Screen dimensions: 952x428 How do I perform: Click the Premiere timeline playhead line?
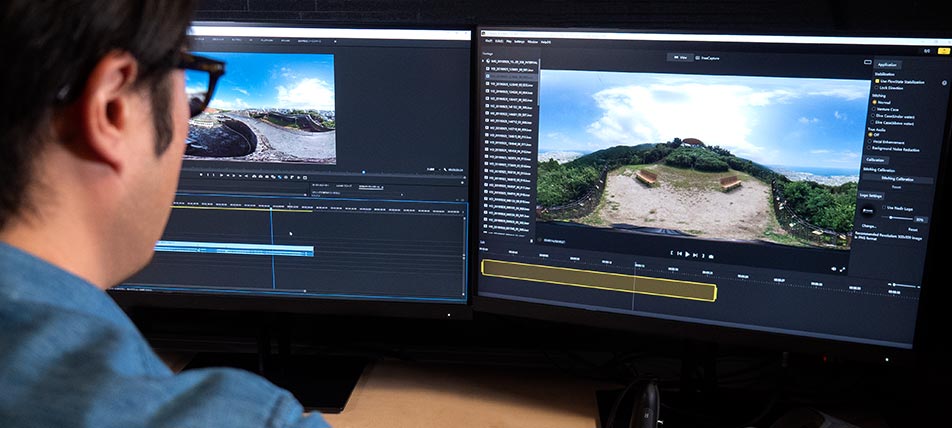(x=272, y=249)
